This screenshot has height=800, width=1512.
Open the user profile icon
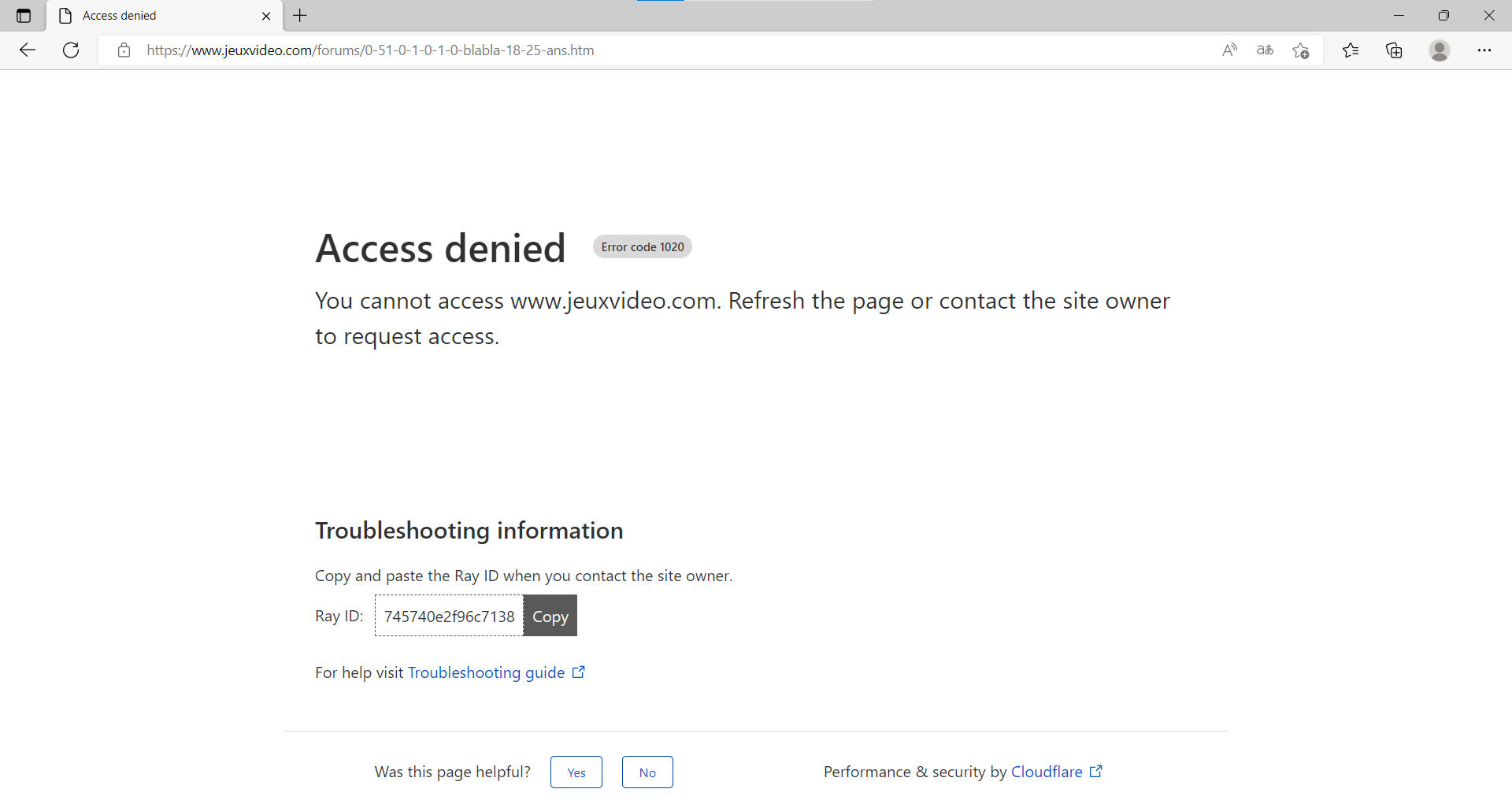point(1440,50)
